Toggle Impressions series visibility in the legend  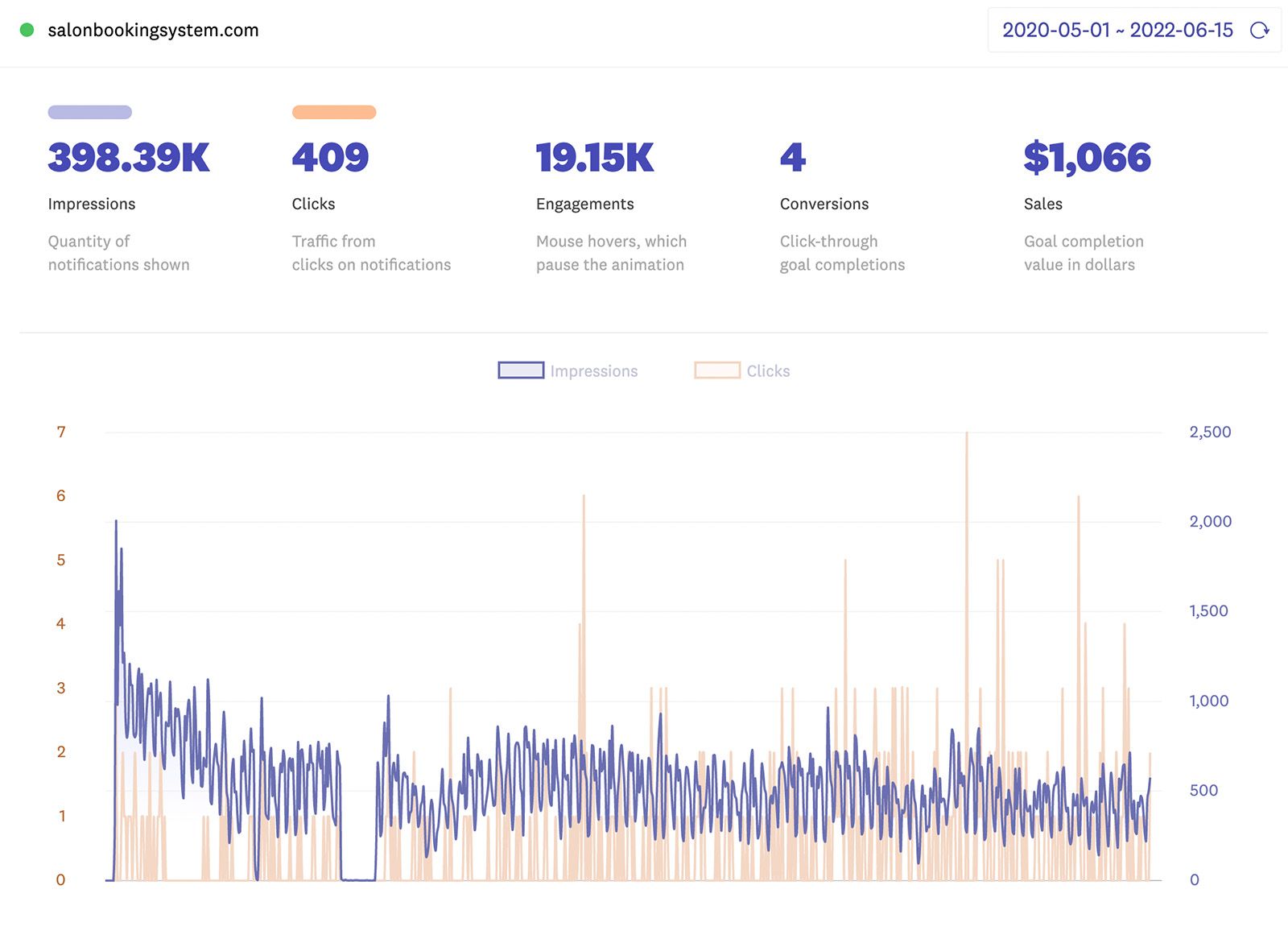tap(568, 370)
